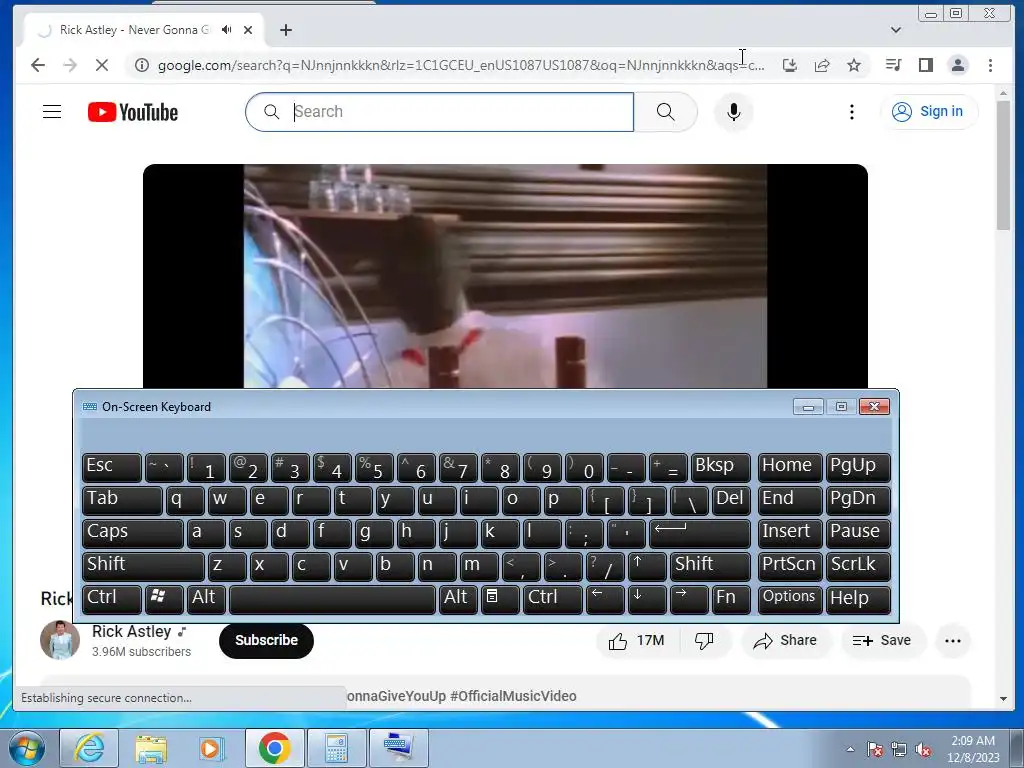
Task: Open the Chrome three-dot menu
Action: tap(990, 65)
